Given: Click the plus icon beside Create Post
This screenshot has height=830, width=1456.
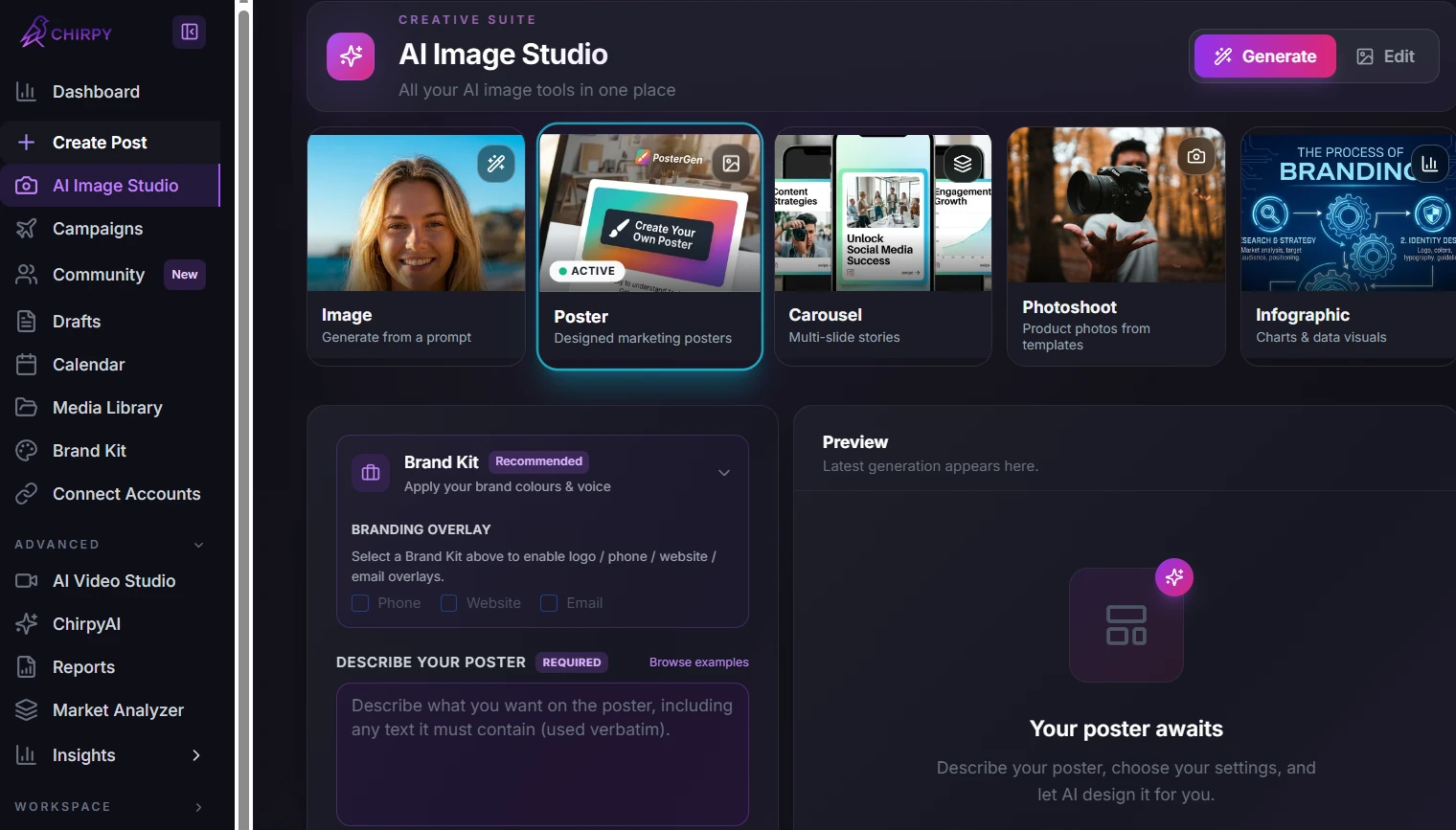Looking at the screenshot, I should [26, 143].
